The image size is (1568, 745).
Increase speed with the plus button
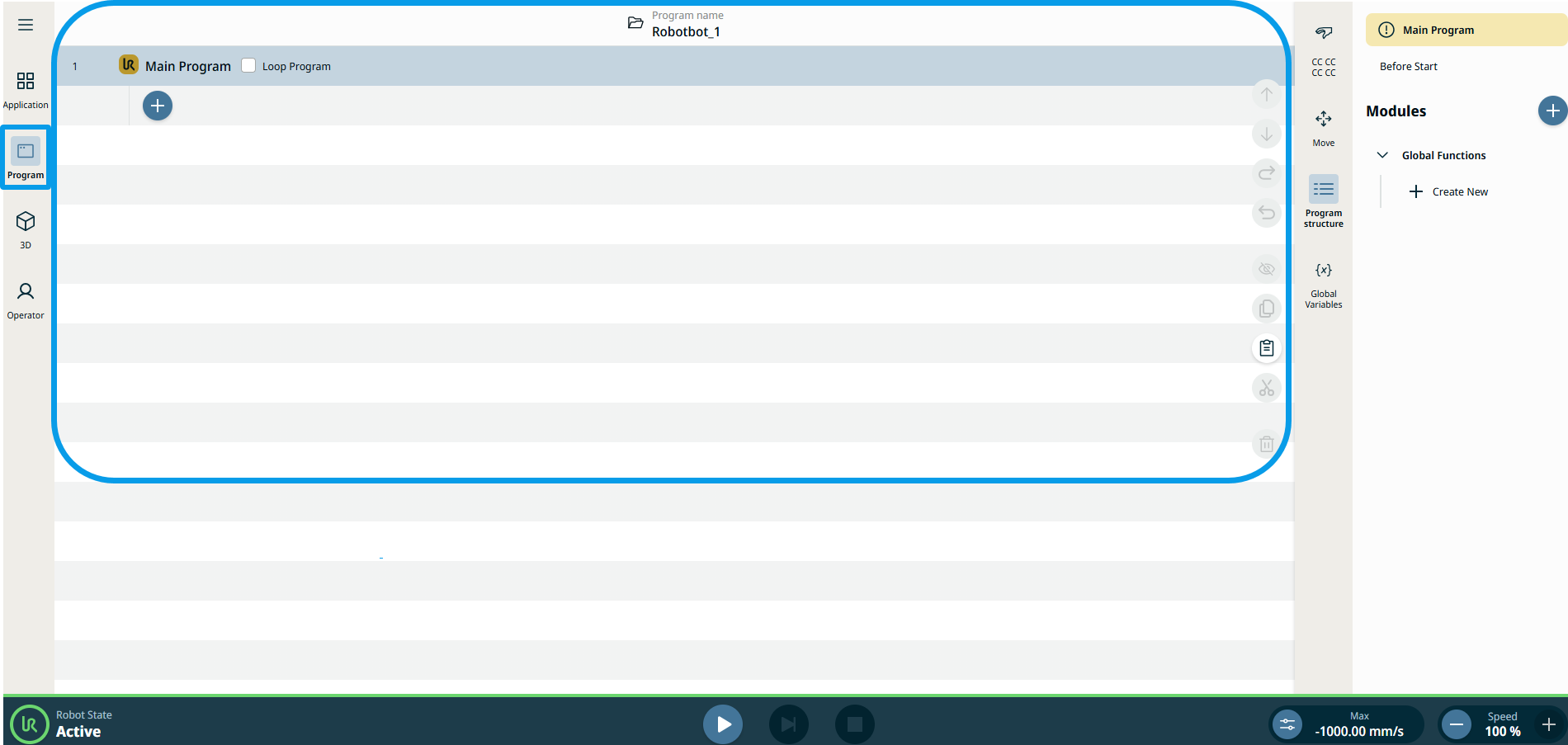point(1548,724)
